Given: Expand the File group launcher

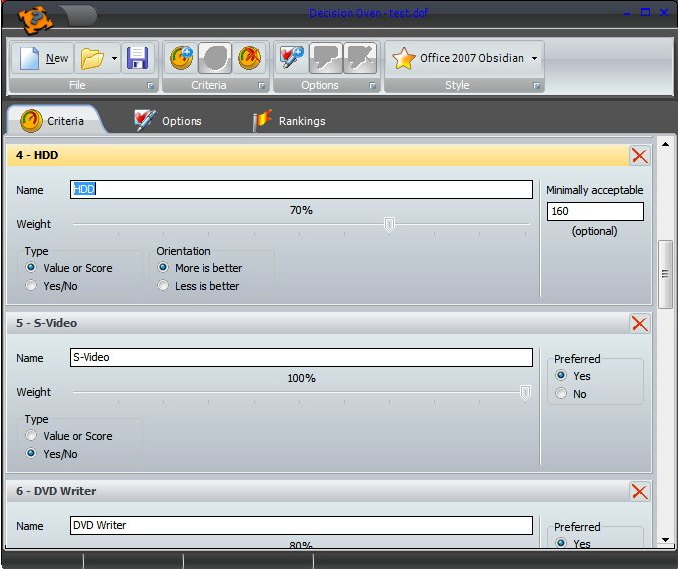Looking at the screenshot, I should click(x=150, y=86).
